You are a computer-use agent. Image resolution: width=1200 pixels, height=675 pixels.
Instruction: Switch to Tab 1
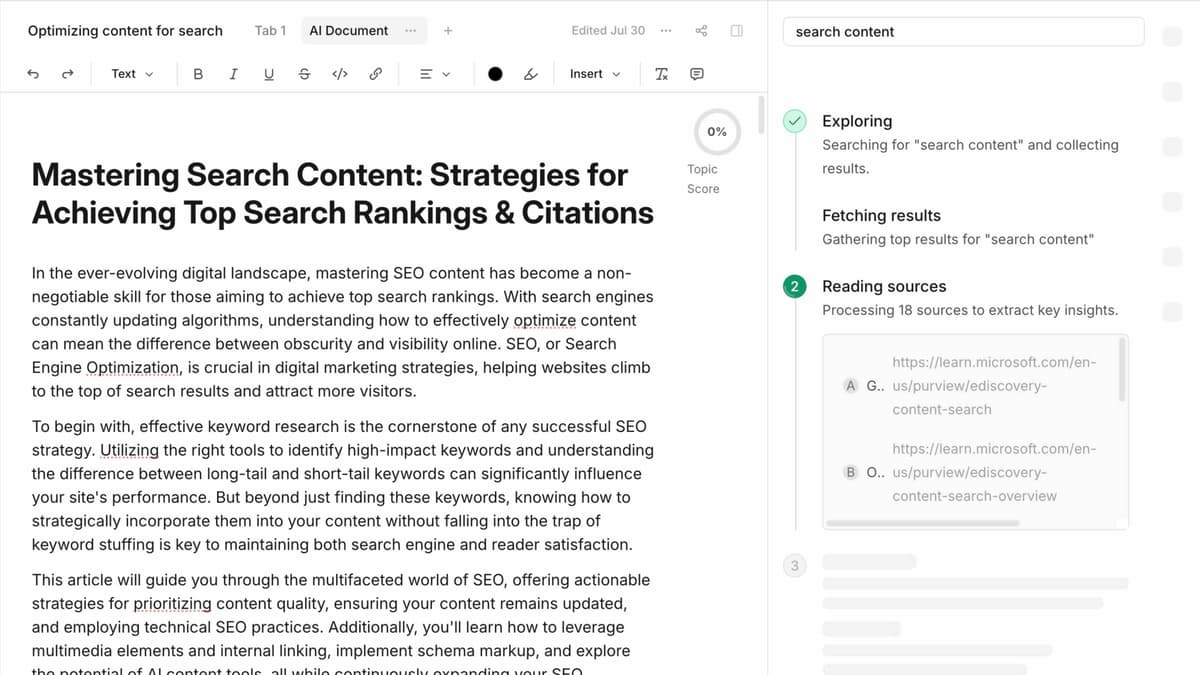tap(270, 31)
